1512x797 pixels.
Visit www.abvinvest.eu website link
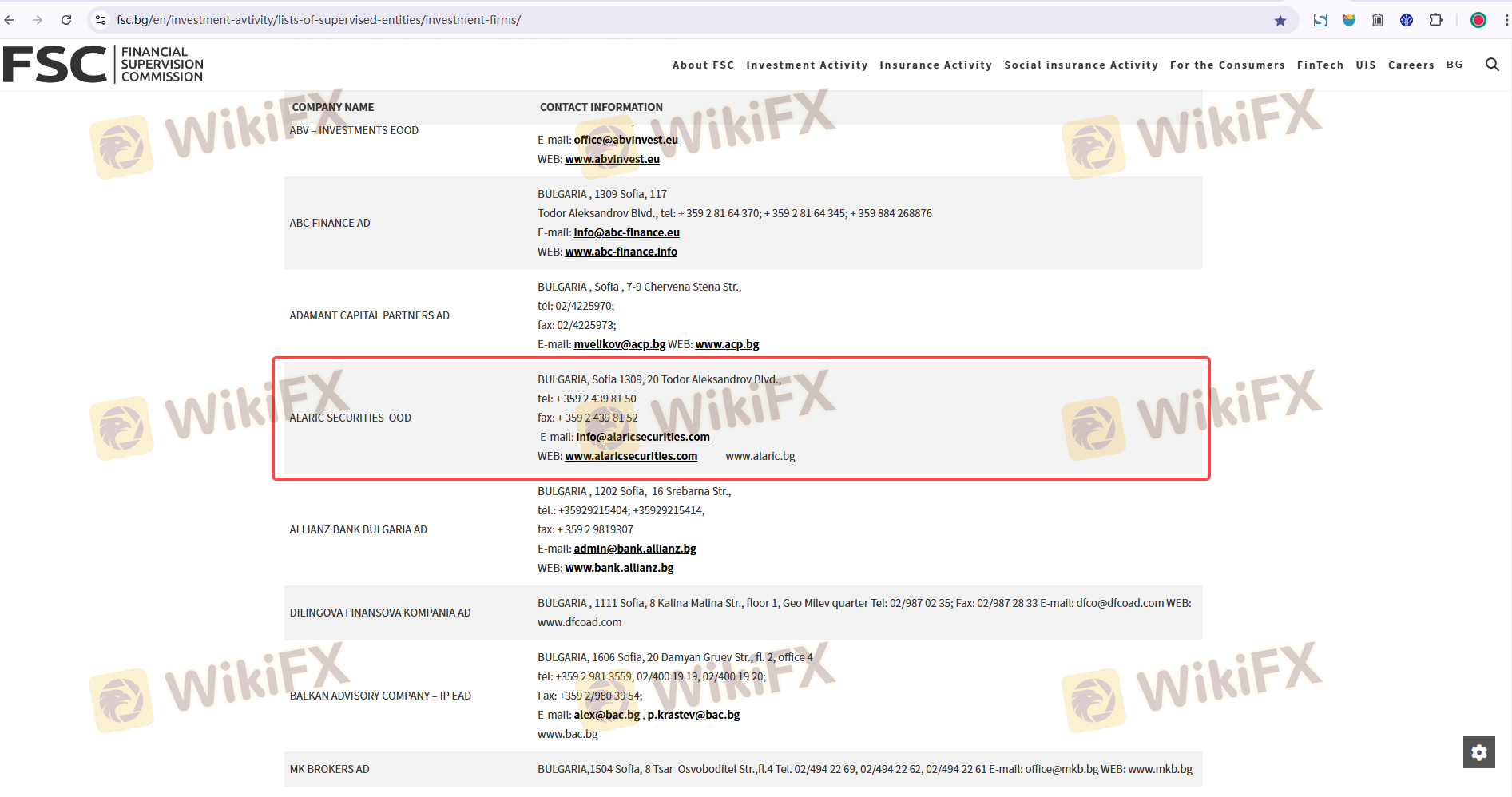(x=612, y=159)
